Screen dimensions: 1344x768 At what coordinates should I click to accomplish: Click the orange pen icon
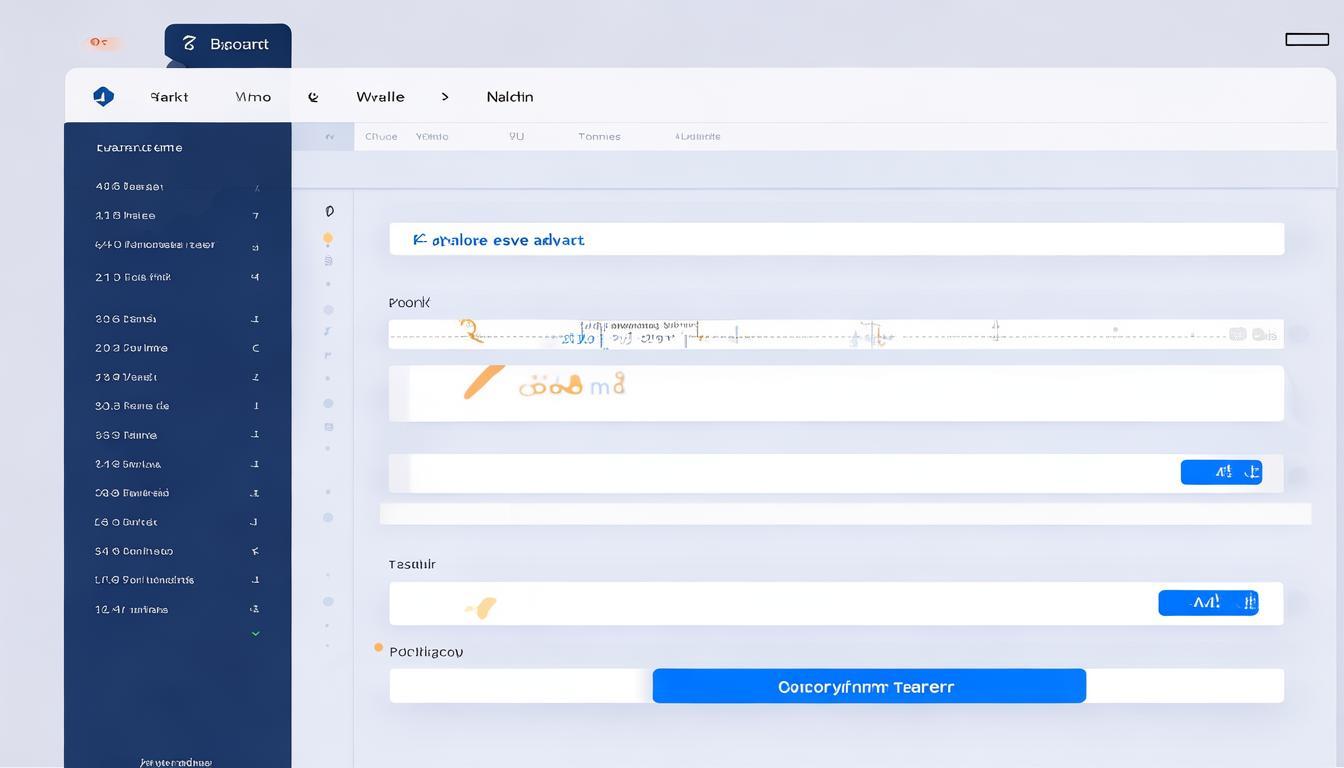point(484,382)
